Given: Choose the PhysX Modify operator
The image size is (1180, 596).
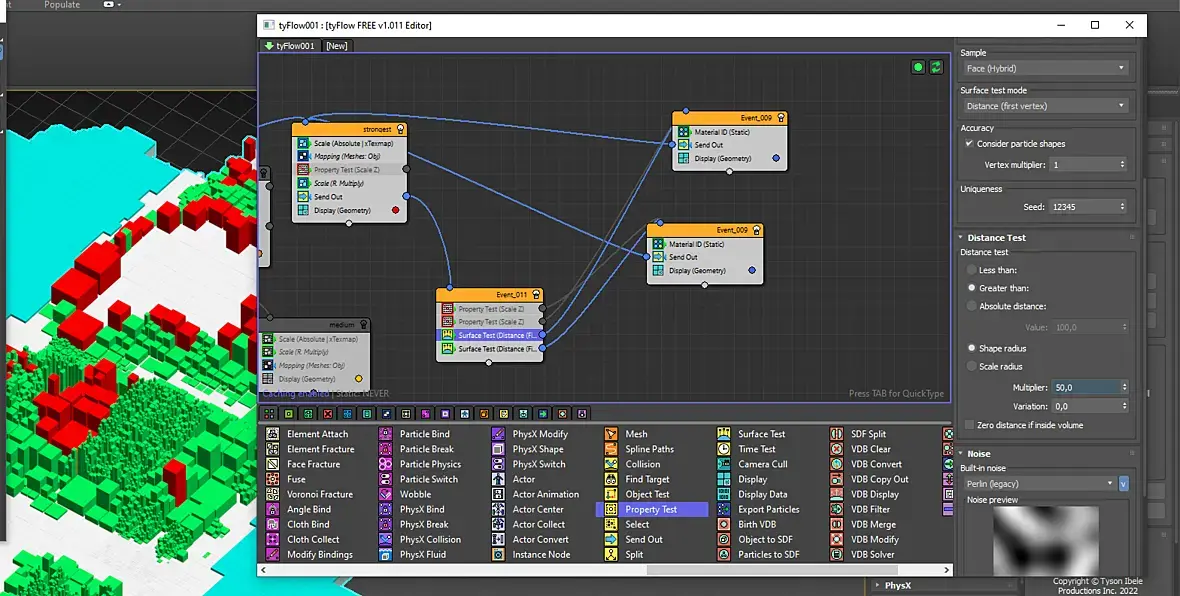Looking at the screenshot, I should (x=531, y=434).
